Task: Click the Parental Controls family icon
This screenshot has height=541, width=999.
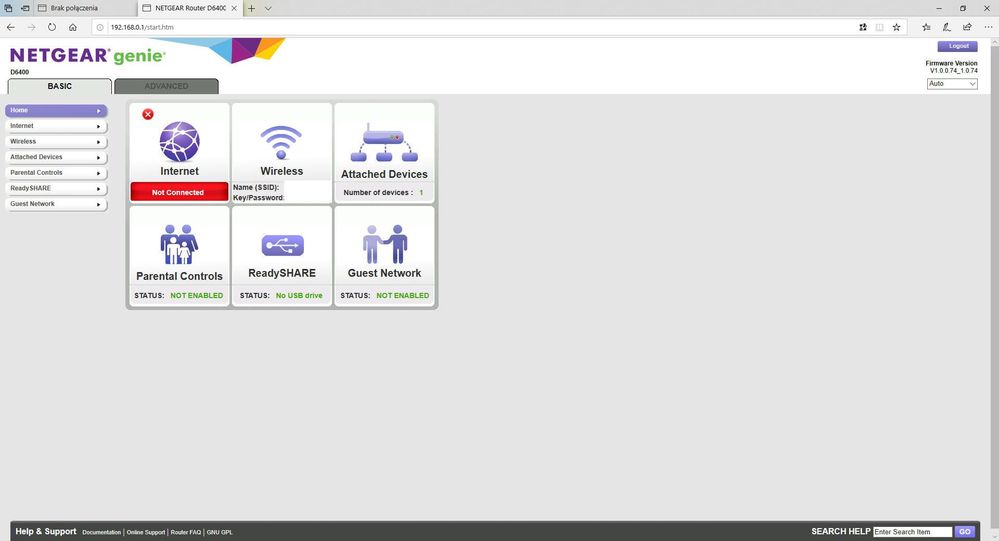Action: pyautogui.click(x=179, y=244)
